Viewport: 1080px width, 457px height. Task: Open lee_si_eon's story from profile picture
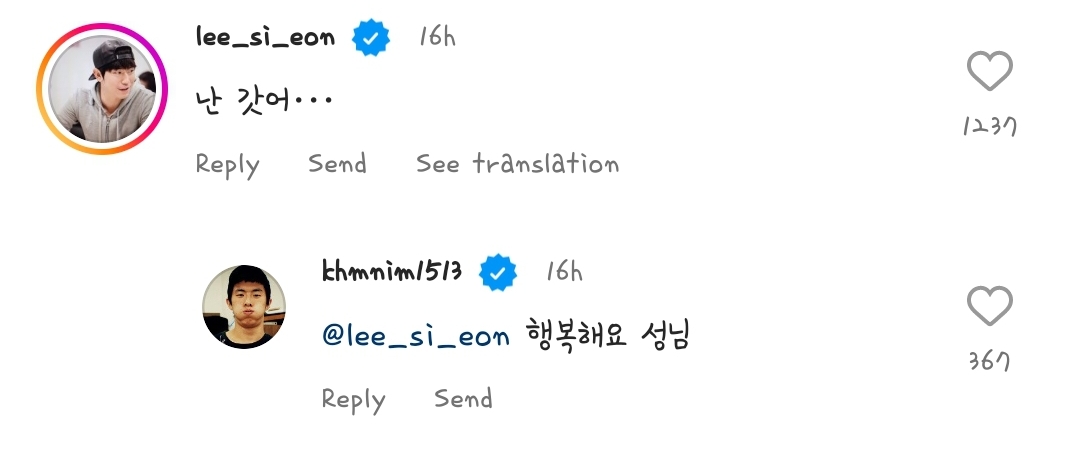pos(102,89)
